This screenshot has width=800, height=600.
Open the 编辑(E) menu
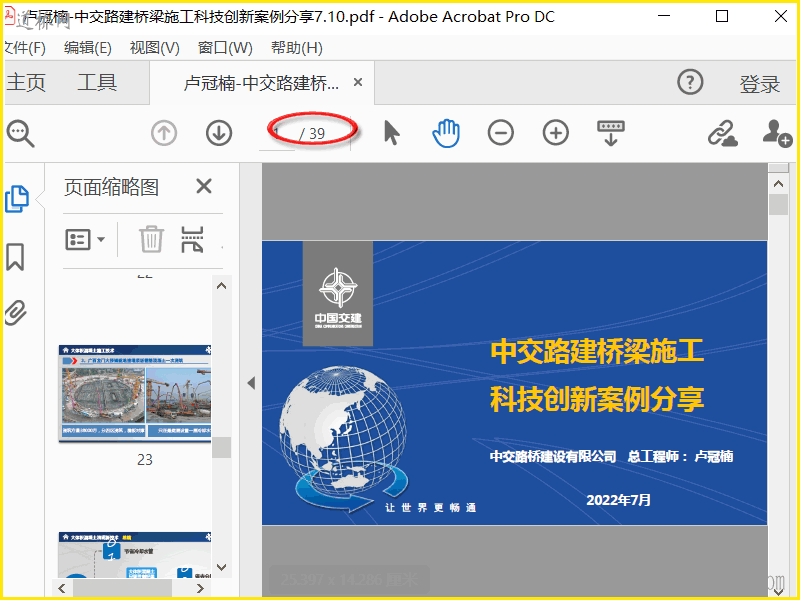click(x=88, y=48)
